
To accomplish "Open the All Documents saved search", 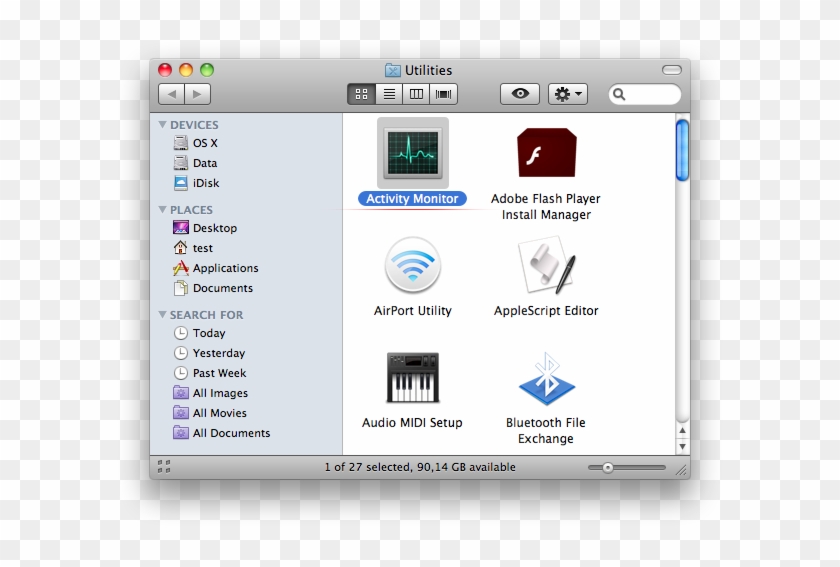I will pyautogui.click(x=222, y=432).
